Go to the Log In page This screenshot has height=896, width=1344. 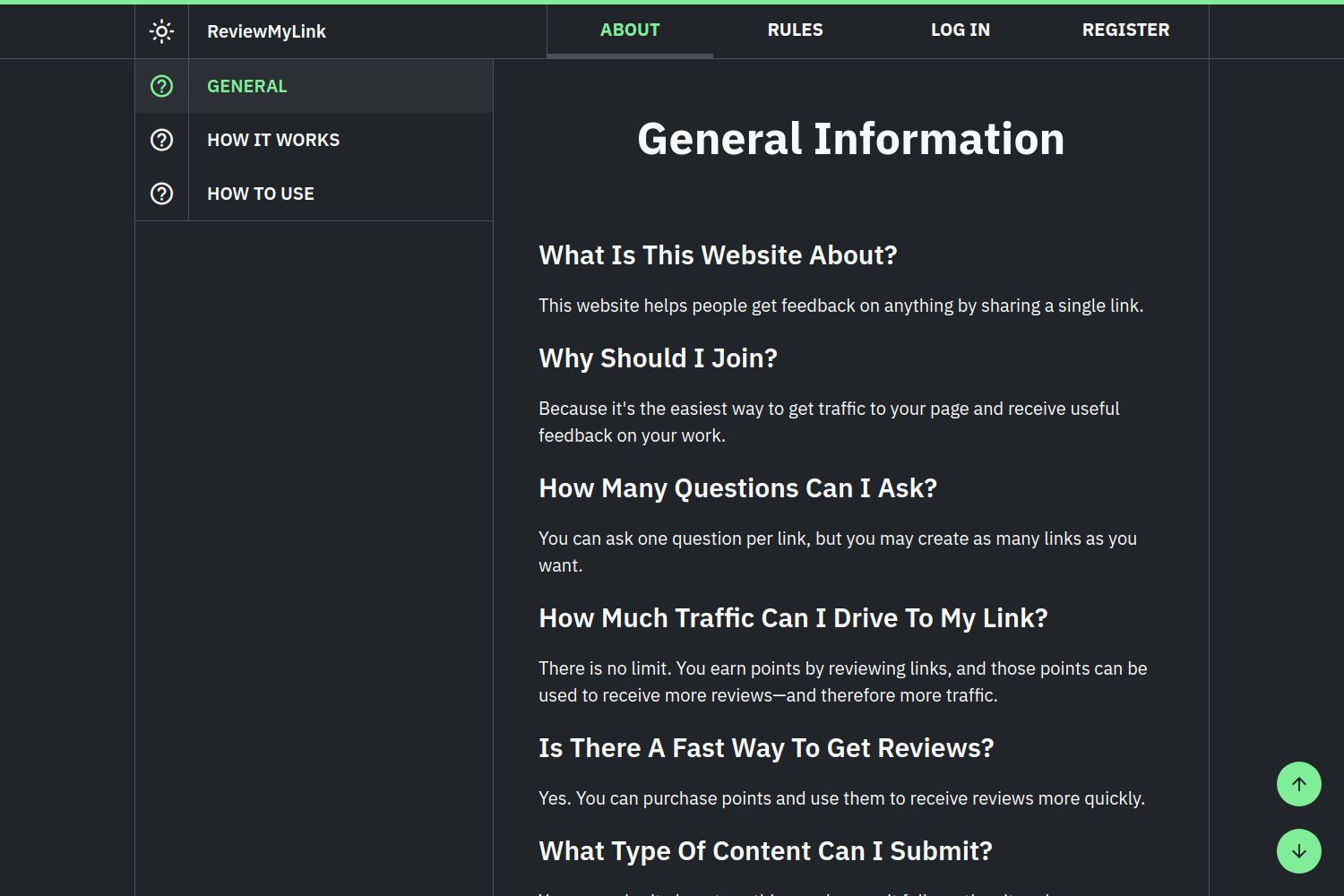click(x=960, y=30)
